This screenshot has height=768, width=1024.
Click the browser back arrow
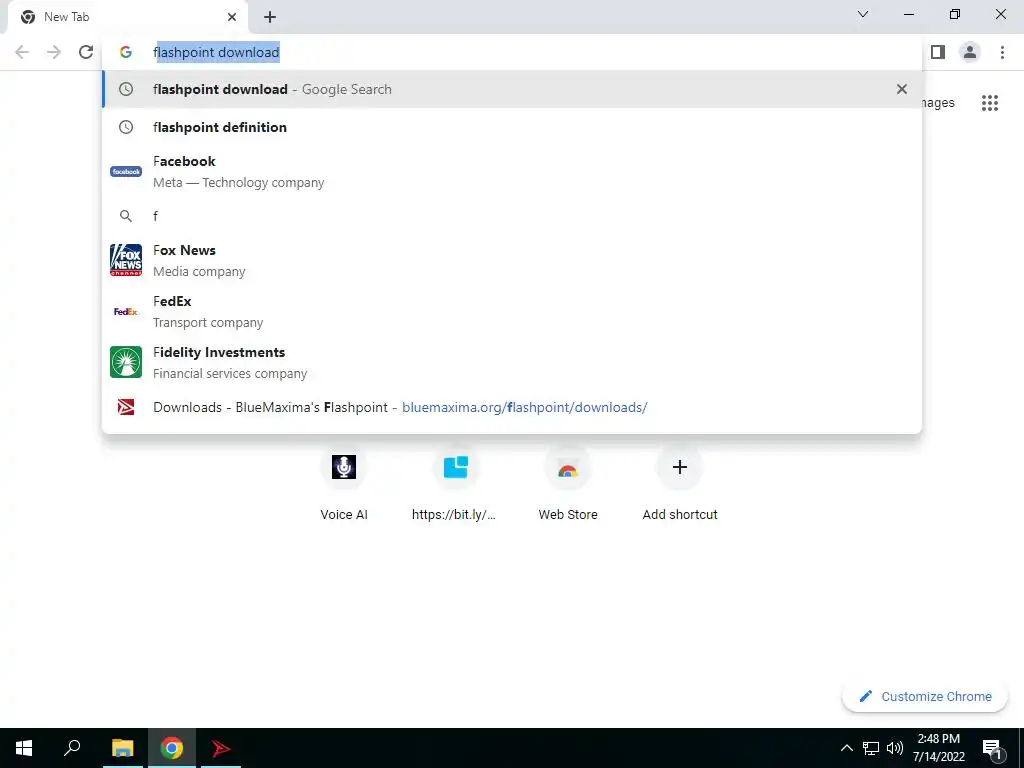click(x=22, y=52)
